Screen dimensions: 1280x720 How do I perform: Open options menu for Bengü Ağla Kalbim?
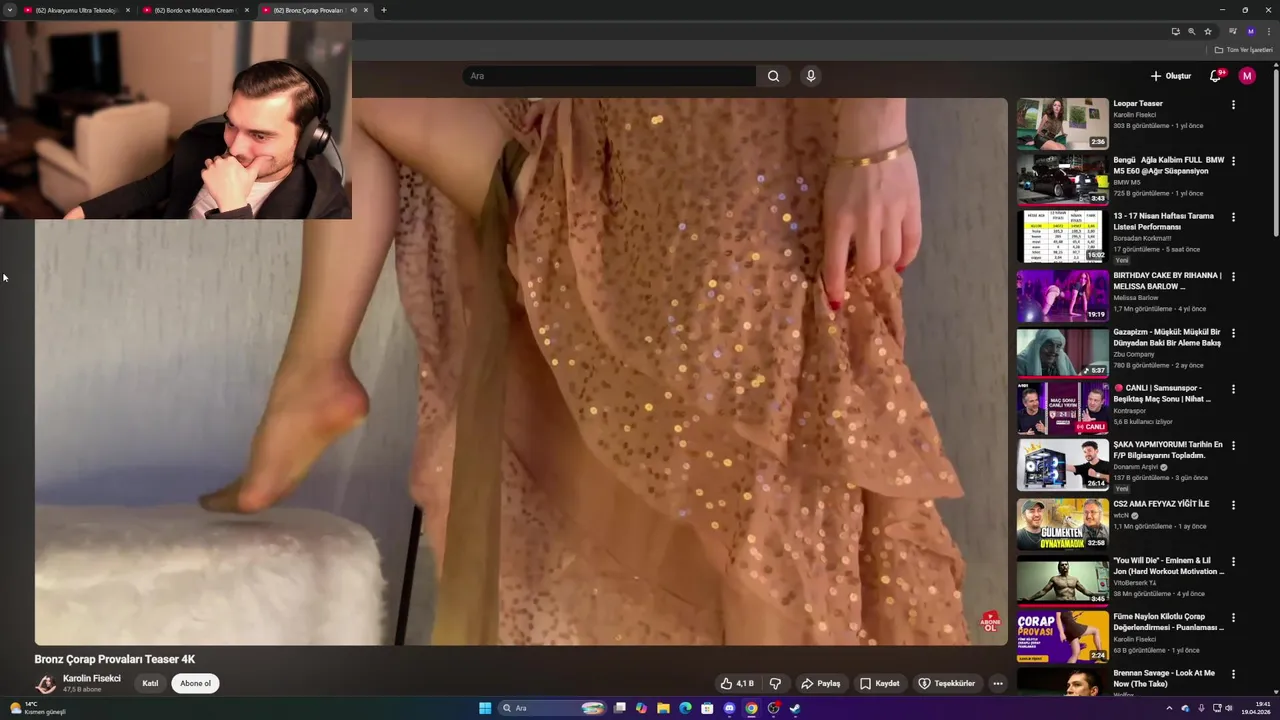click(x=1233, y=161)
